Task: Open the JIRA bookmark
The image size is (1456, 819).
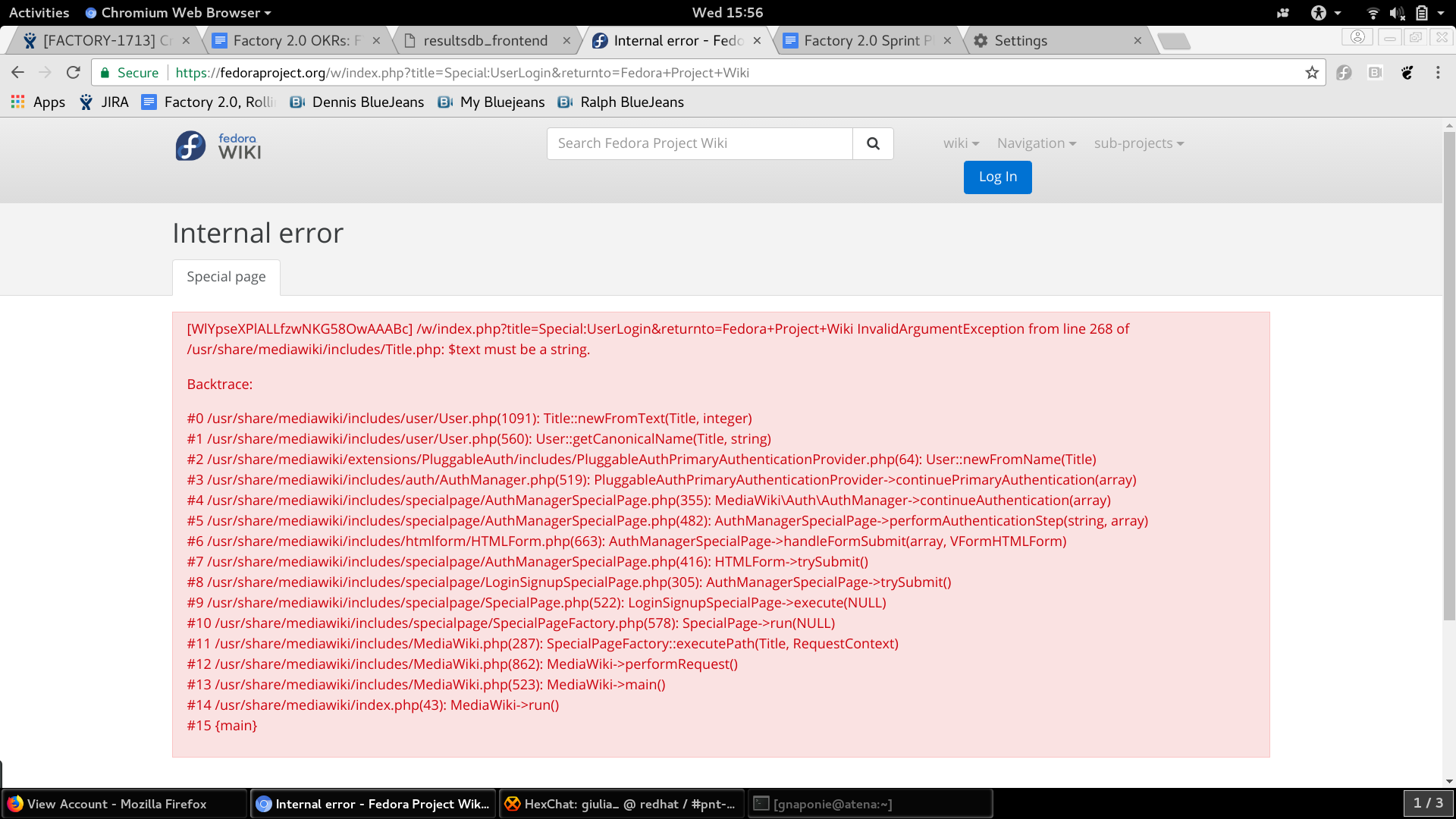Action: (x=104, y=102)
